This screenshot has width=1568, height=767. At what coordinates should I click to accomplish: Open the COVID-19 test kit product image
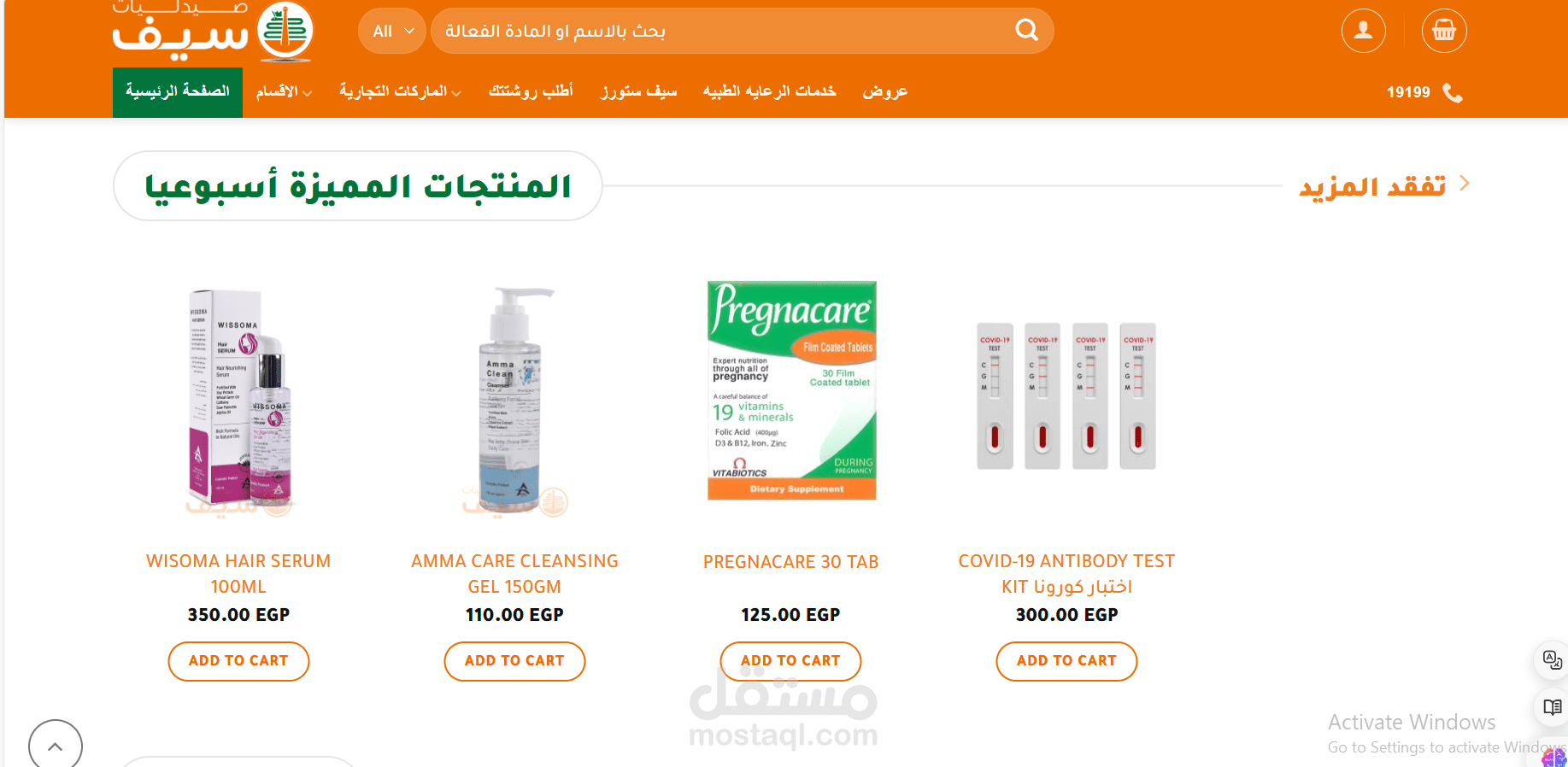point(1066,395)
